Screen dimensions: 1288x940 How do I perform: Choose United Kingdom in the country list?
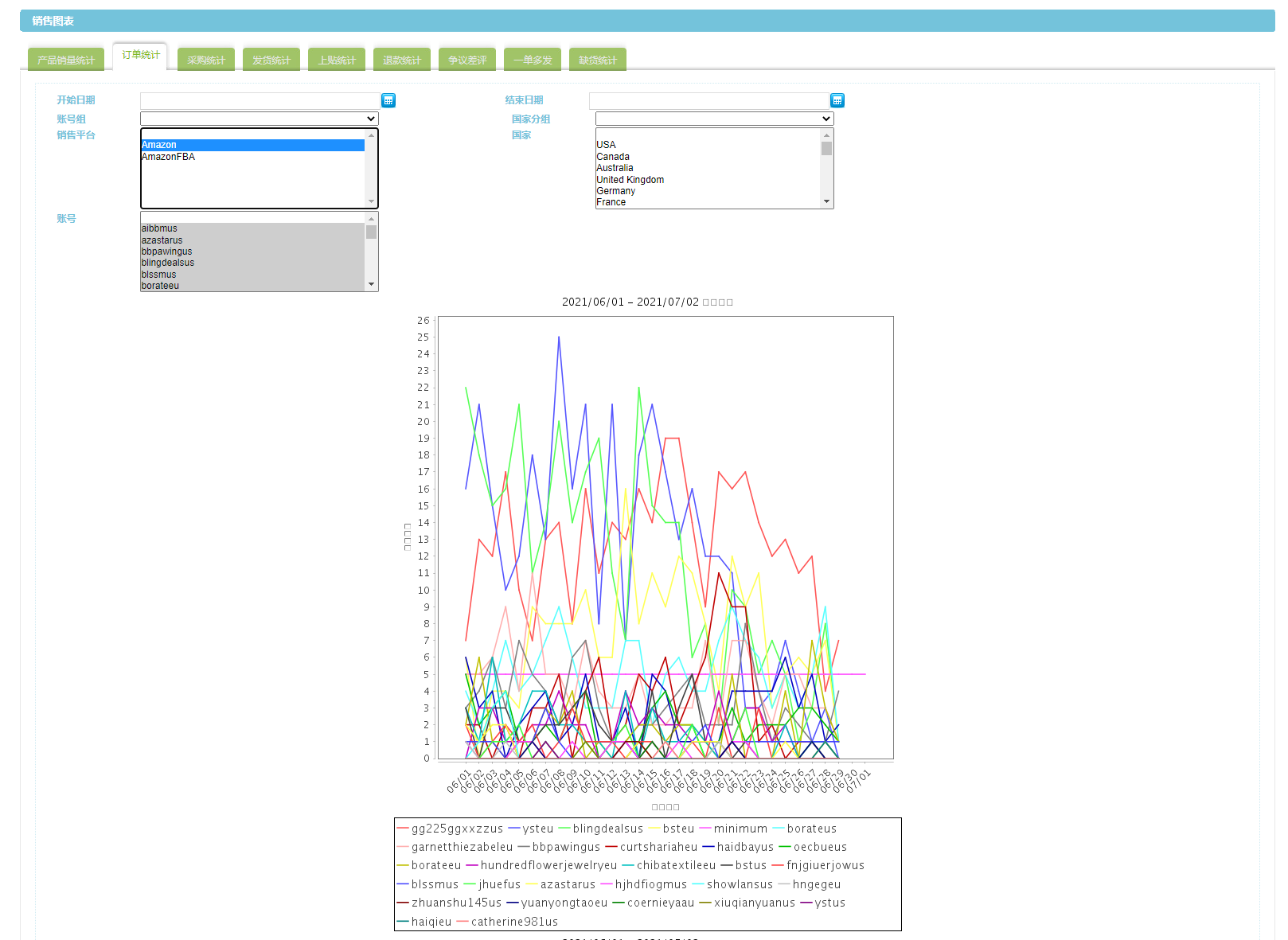pos(630,180)
